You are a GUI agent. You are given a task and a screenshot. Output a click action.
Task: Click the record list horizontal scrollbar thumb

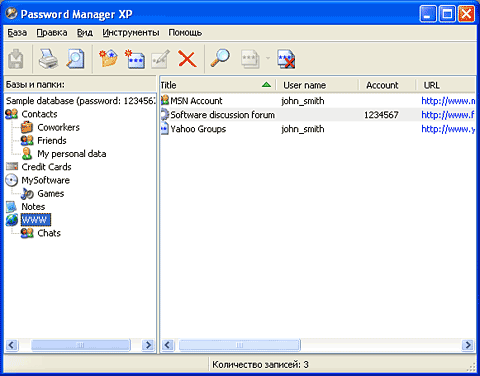coord(240,345)
